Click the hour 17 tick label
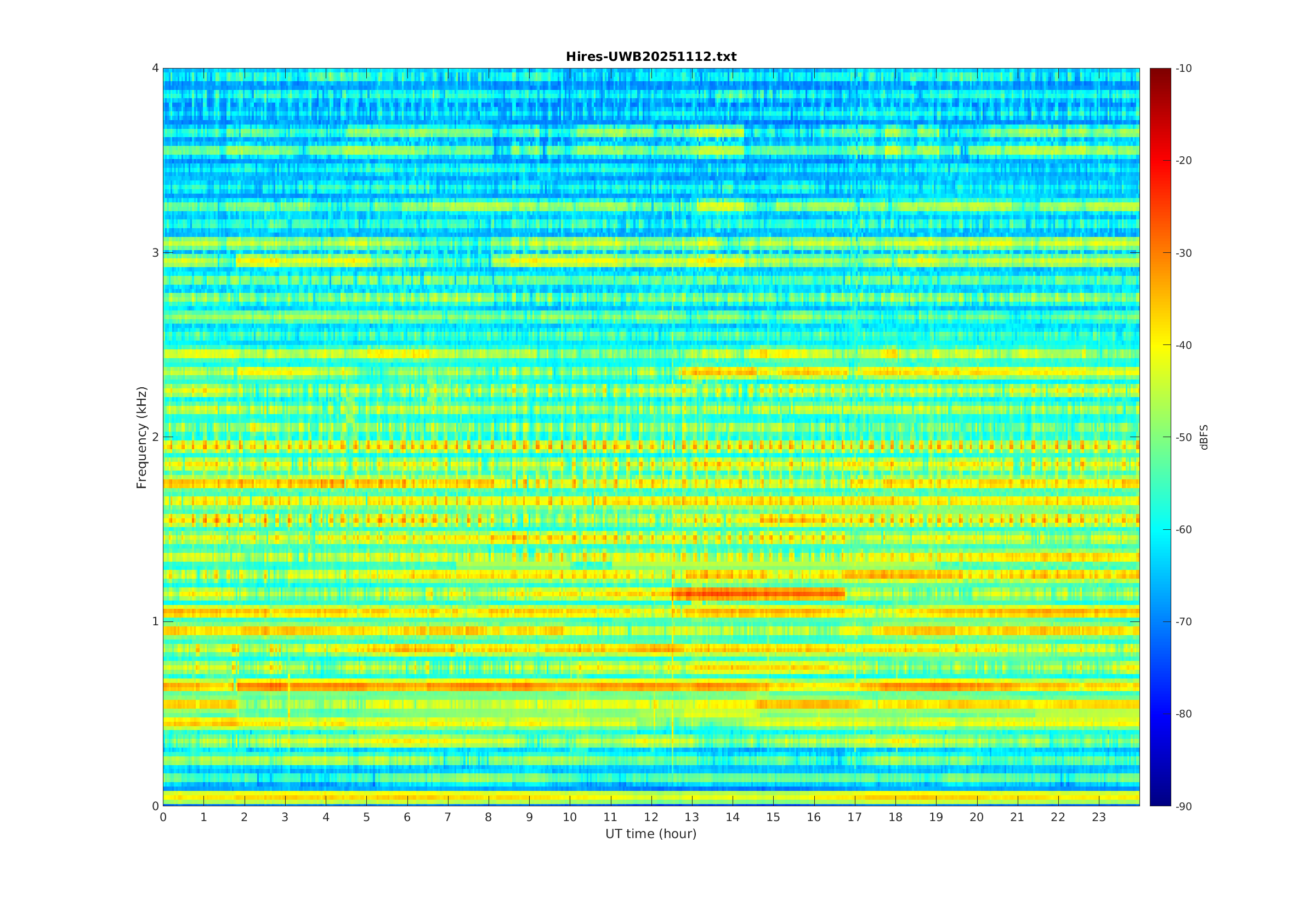This screenshot has height=905, width=1316. point(854,817)
